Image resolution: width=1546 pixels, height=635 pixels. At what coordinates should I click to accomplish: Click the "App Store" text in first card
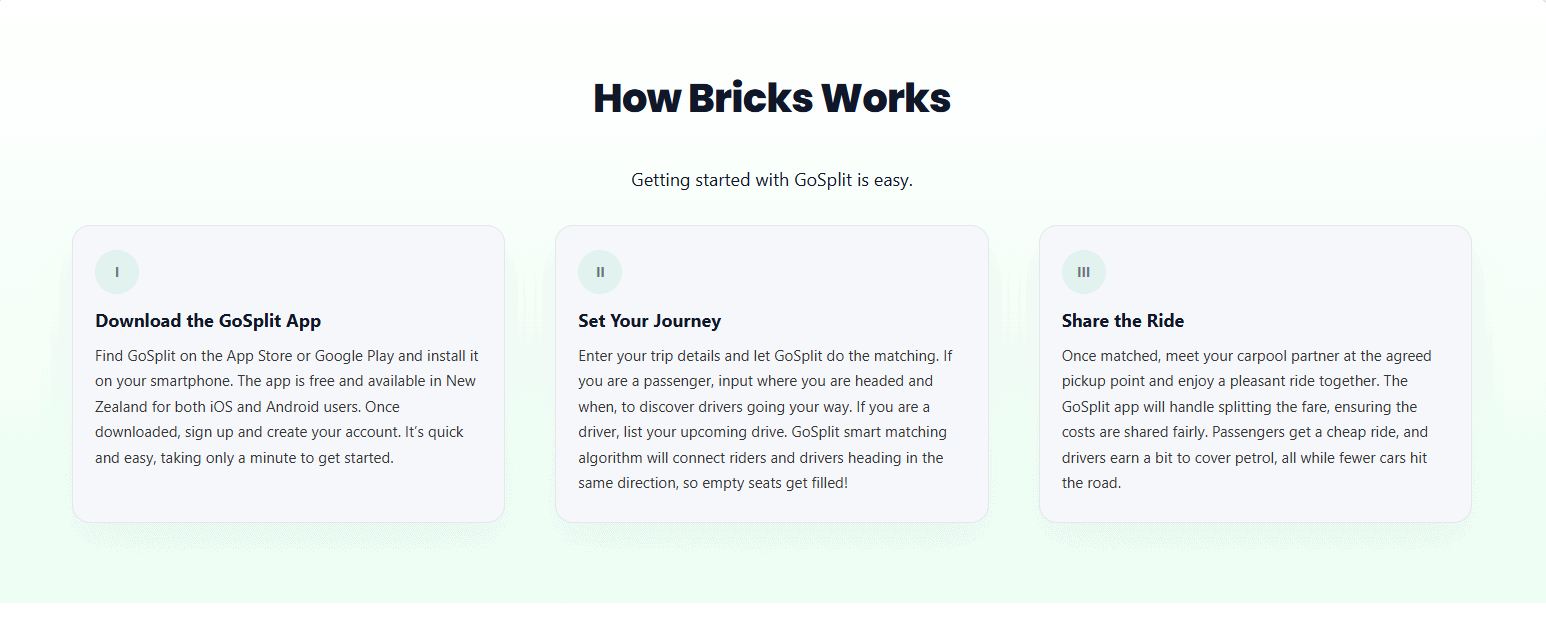coord(256,356)
